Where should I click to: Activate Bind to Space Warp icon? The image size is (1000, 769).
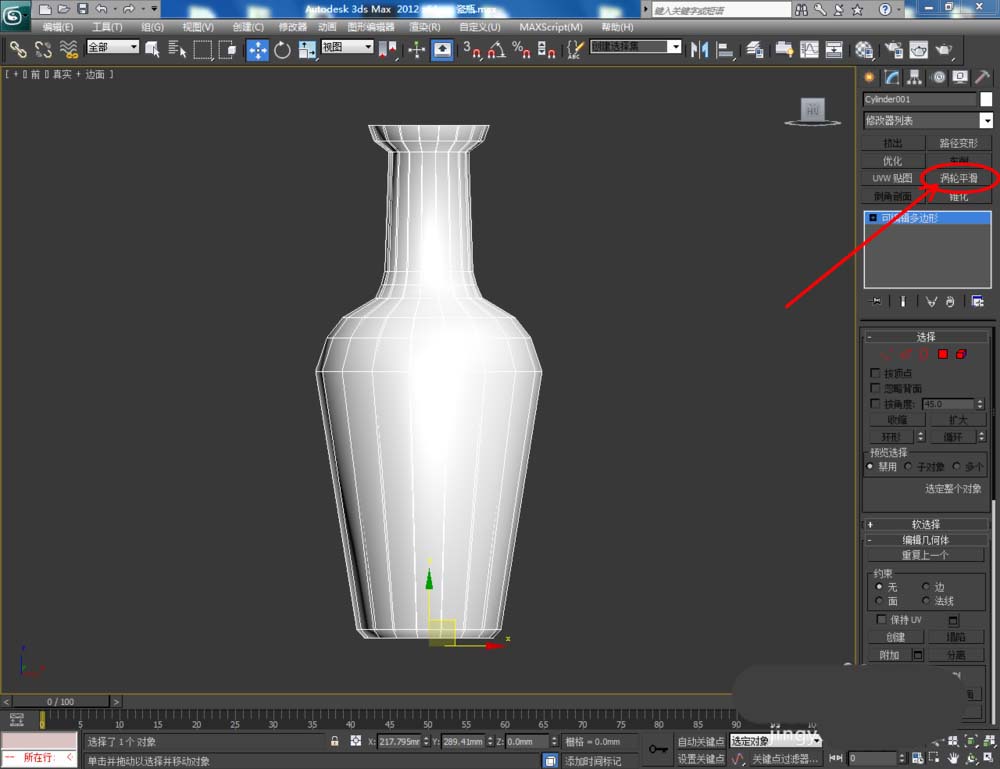(68, 49)
